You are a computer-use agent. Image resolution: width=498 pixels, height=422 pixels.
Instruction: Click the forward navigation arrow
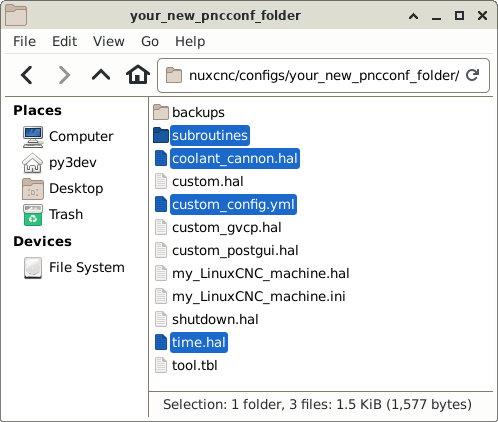pos(64,75)
